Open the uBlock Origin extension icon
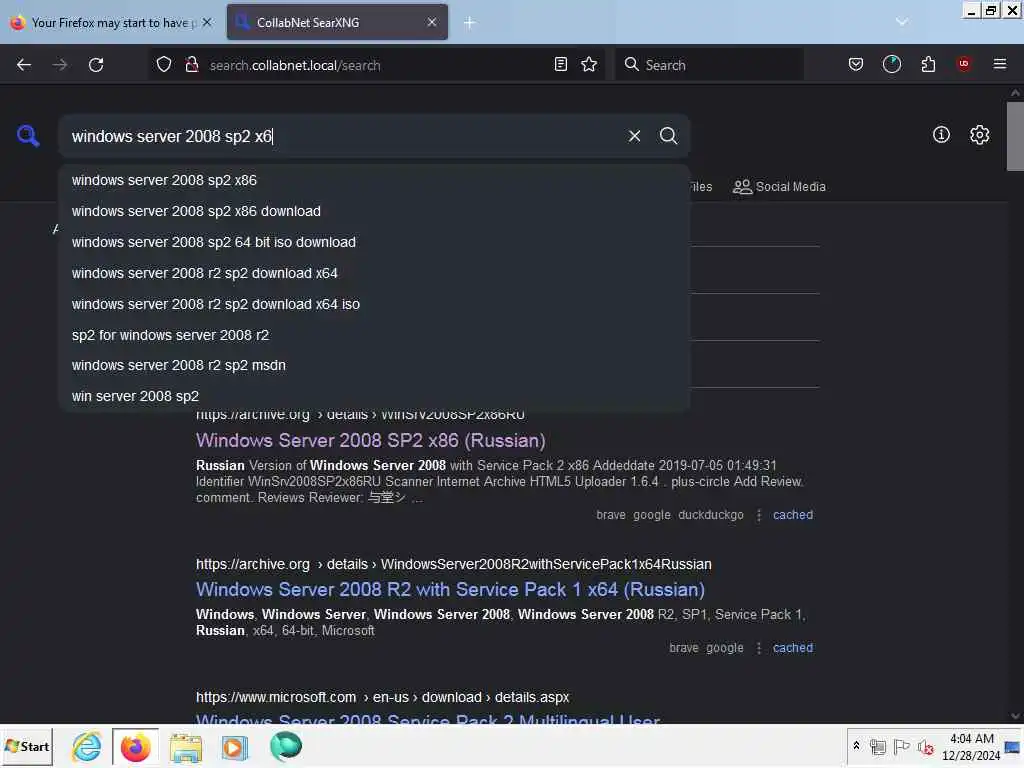 tap(963, 64)
